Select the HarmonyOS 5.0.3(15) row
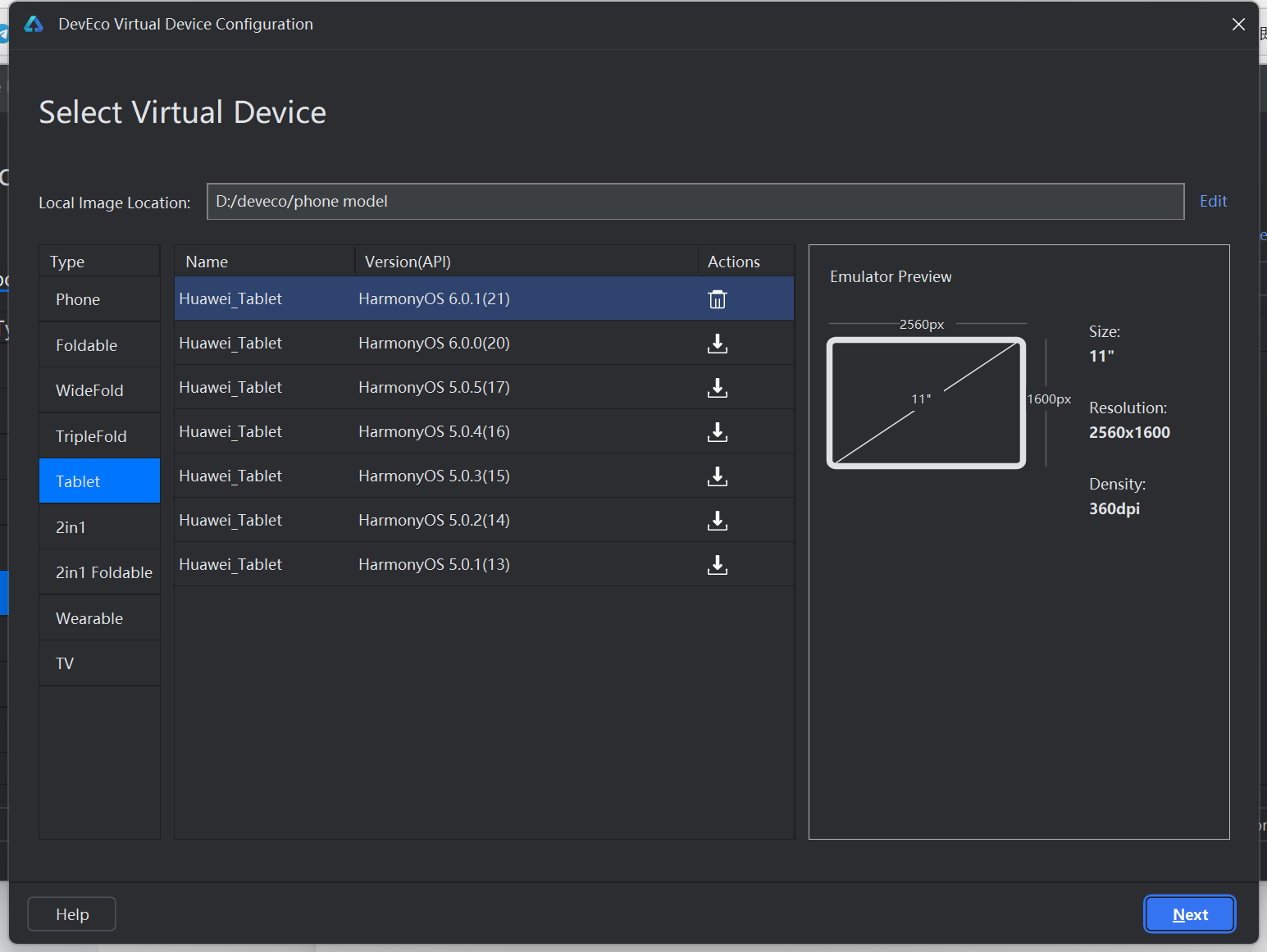Screen dimensions: 1267x952 point(484,476)
